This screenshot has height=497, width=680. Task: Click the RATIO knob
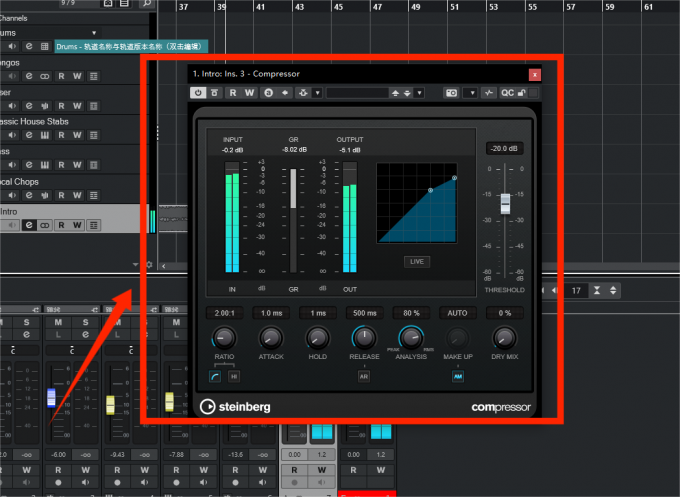coord(224,338)
